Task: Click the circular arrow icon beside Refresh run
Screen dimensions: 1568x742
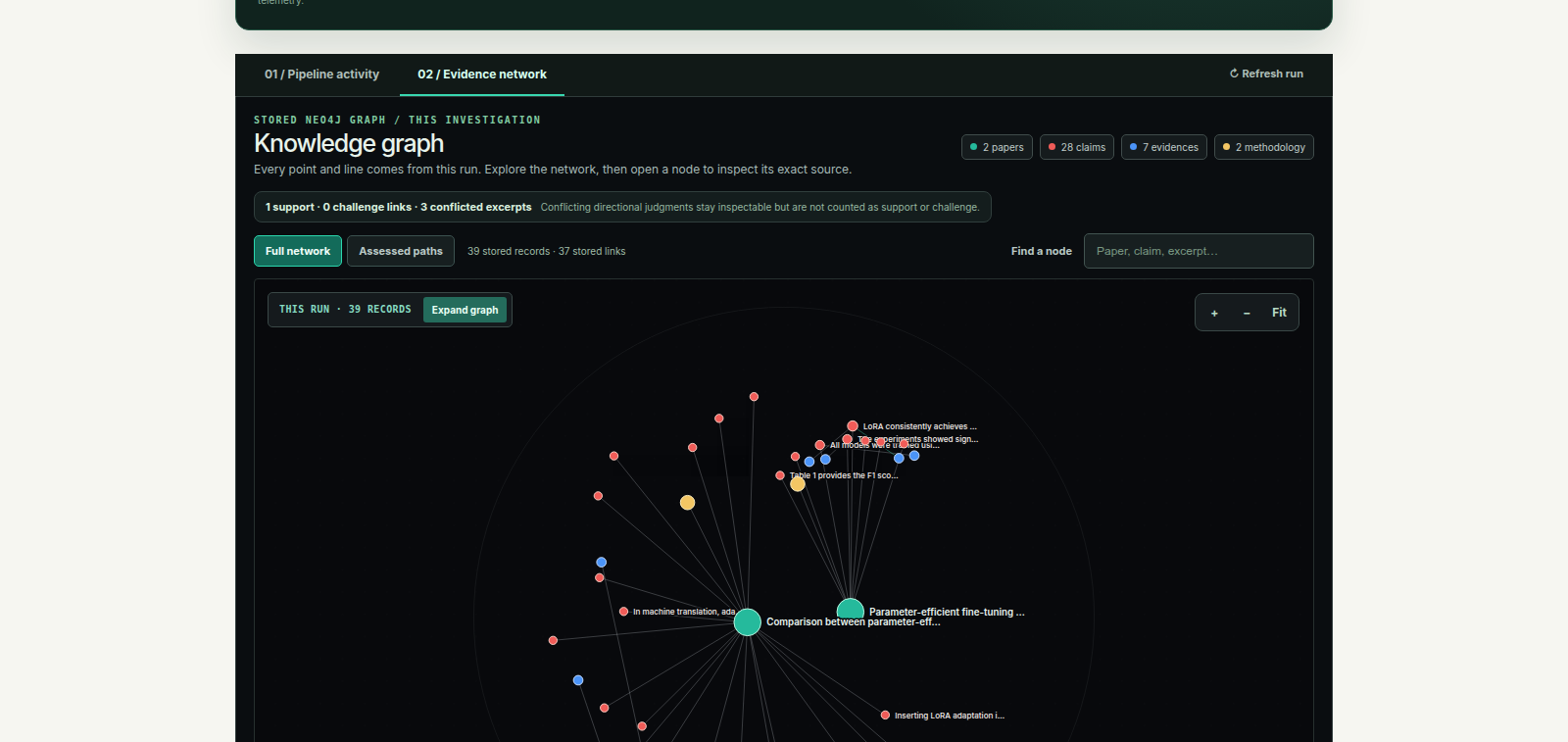Action: [1234, 74]
